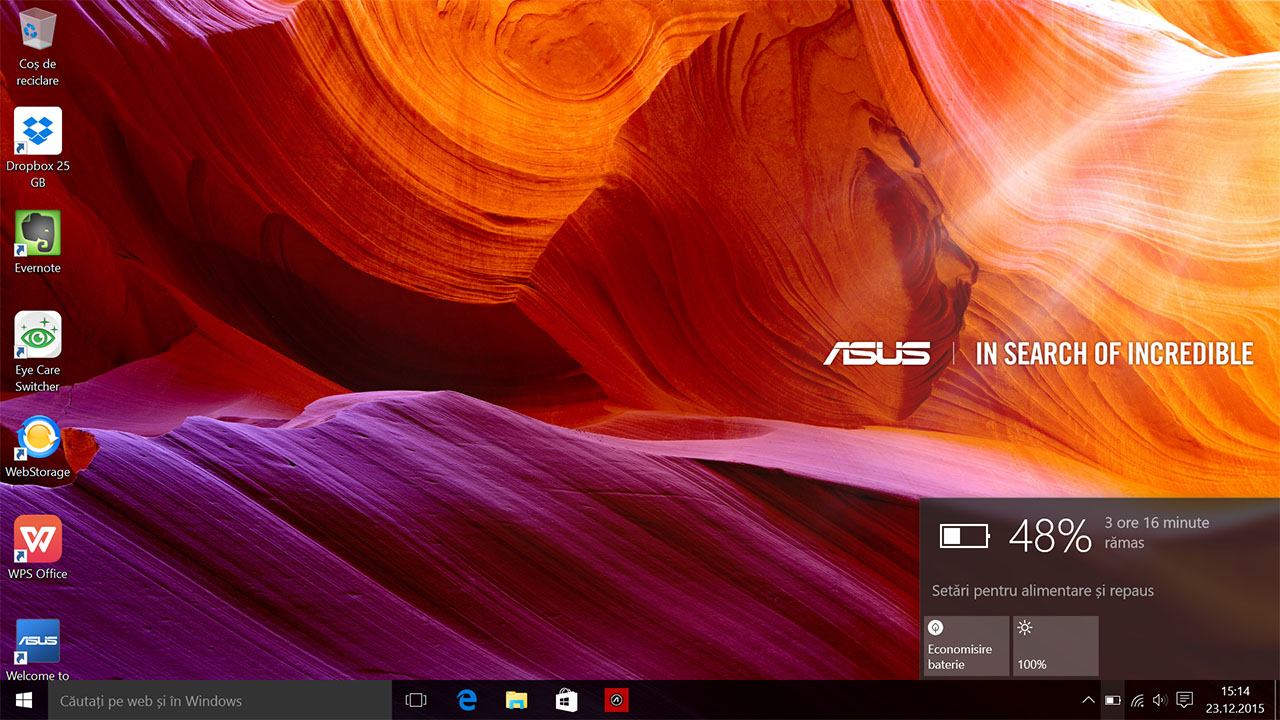
Task: Open the Windows Store taskbar icon
Action: (566, 700)
